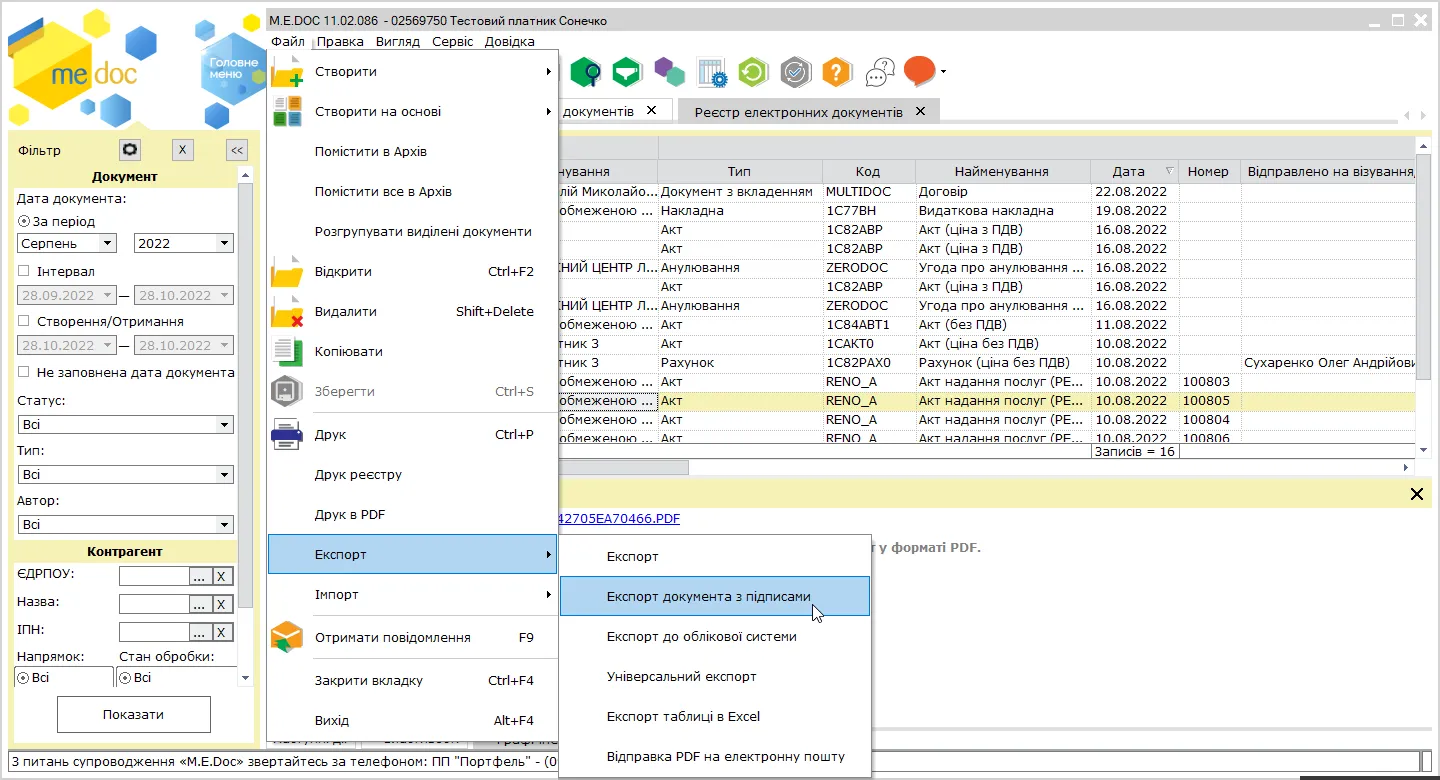Image resolution: width=1440 pixels, height=780 pixels.
Task: Select Помістити в Архів menu item
Action: [x=412, y=152]
